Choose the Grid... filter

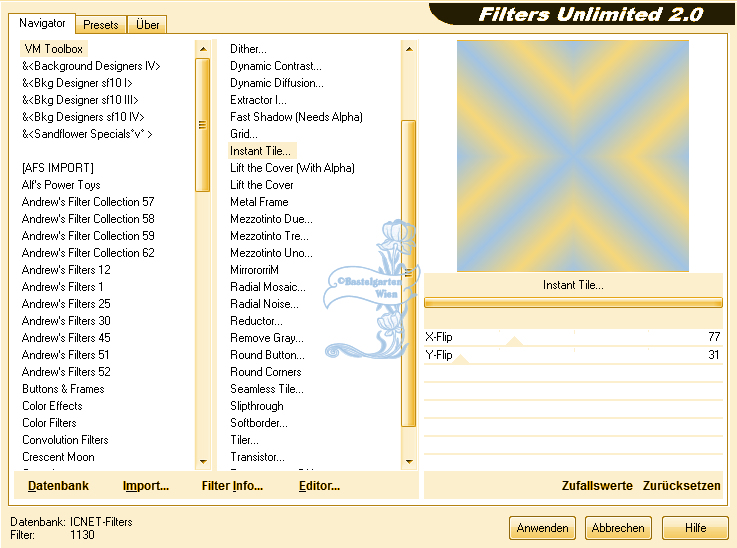click(244, 134)
